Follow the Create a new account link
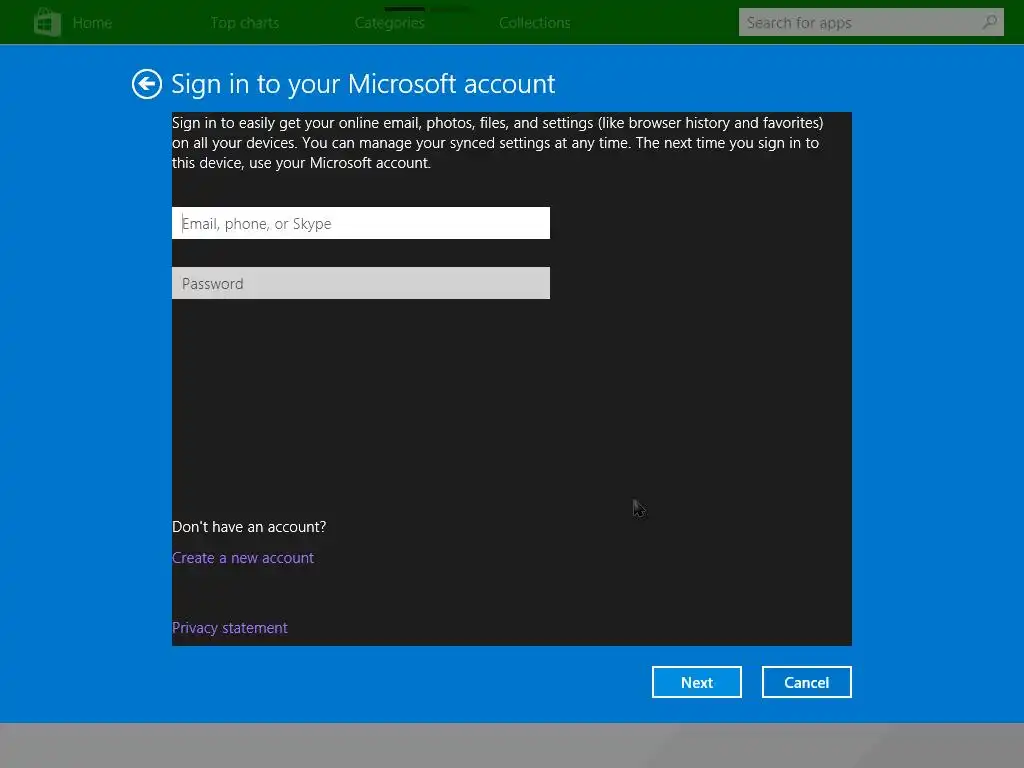This screenshot has height=768, width=1024. [243, 558]
